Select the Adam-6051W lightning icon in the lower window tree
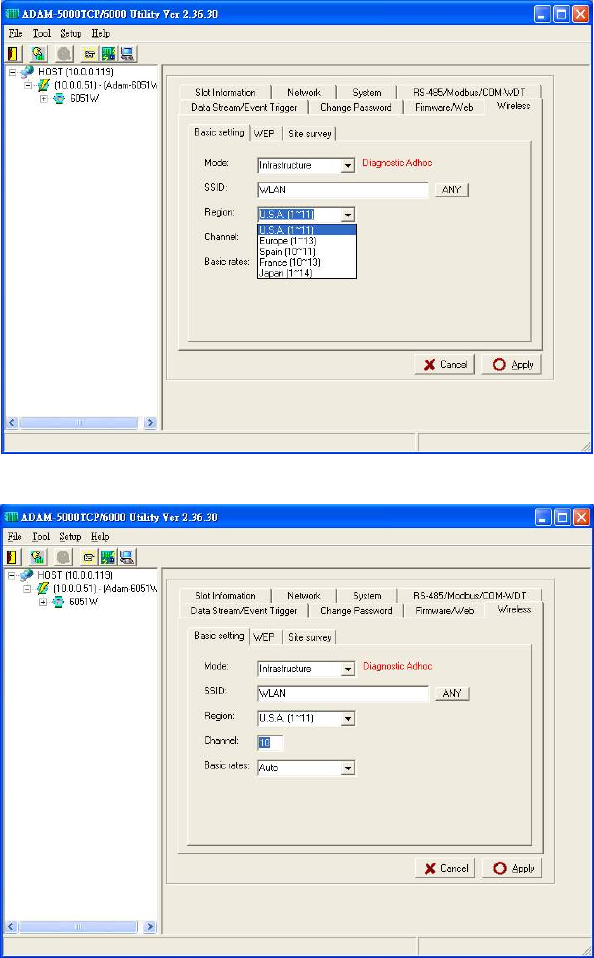594x958 pixels. [44, 588]
